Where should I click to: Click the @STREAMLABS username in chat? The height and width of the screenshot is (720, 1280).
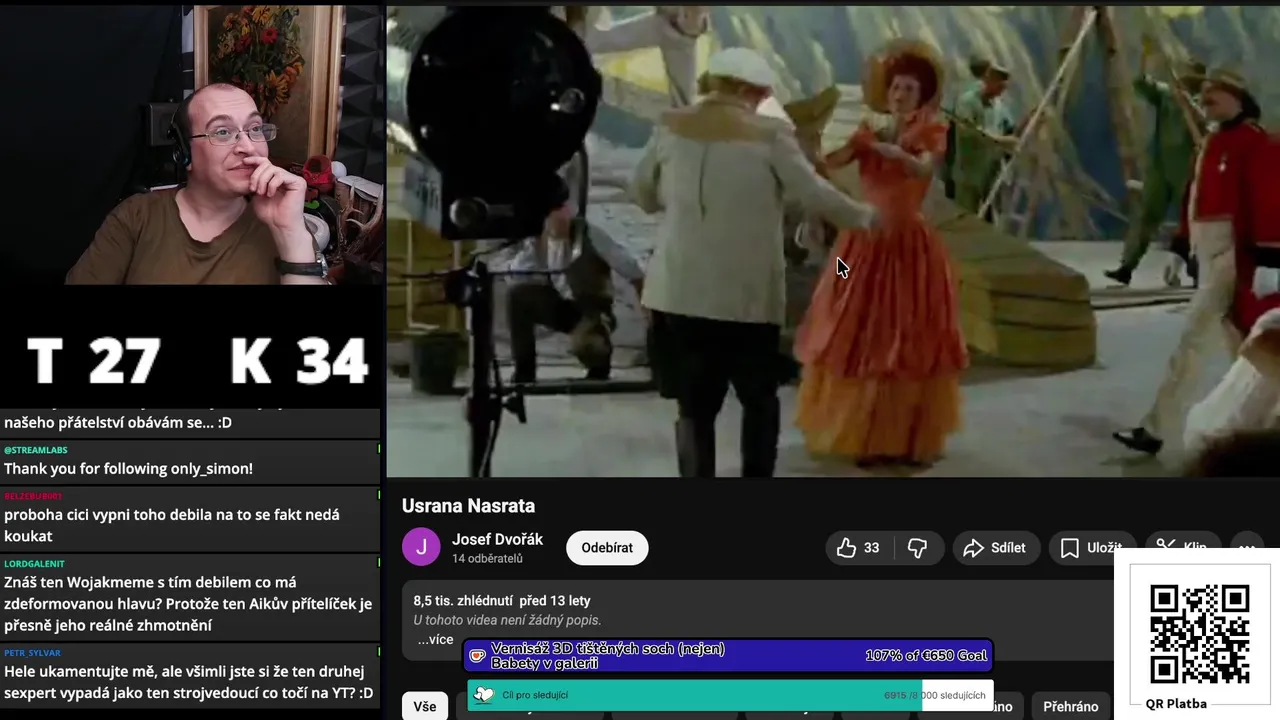(x=36, y=450)
